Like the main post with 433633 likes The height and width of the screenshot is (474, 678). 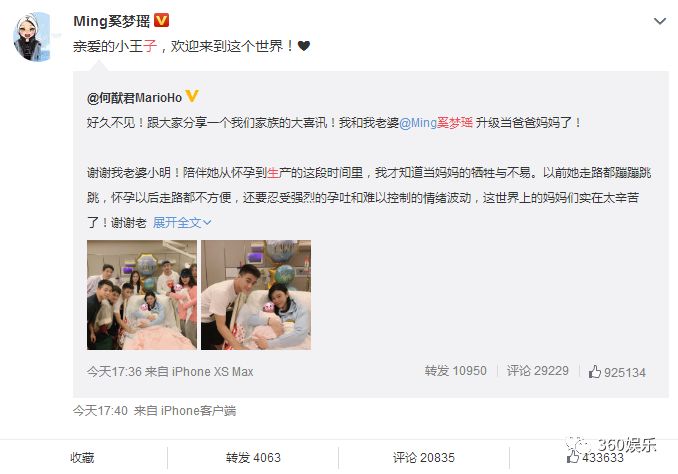point(595,458)
